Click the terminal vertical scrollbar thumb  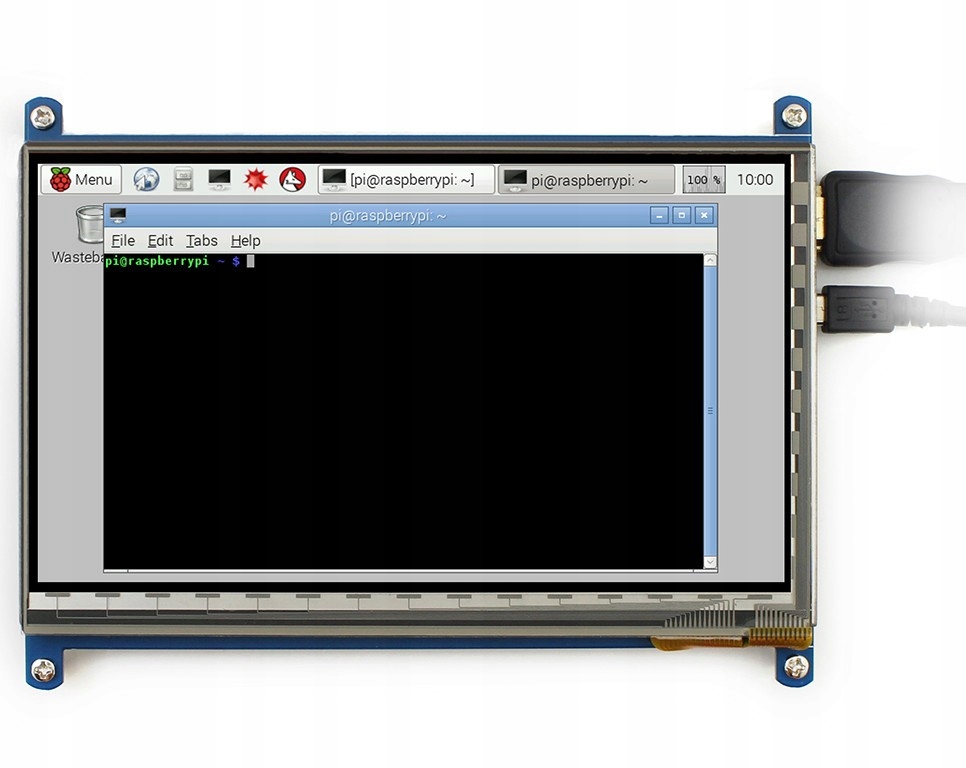pyautogui.click(x=710, y=411)
